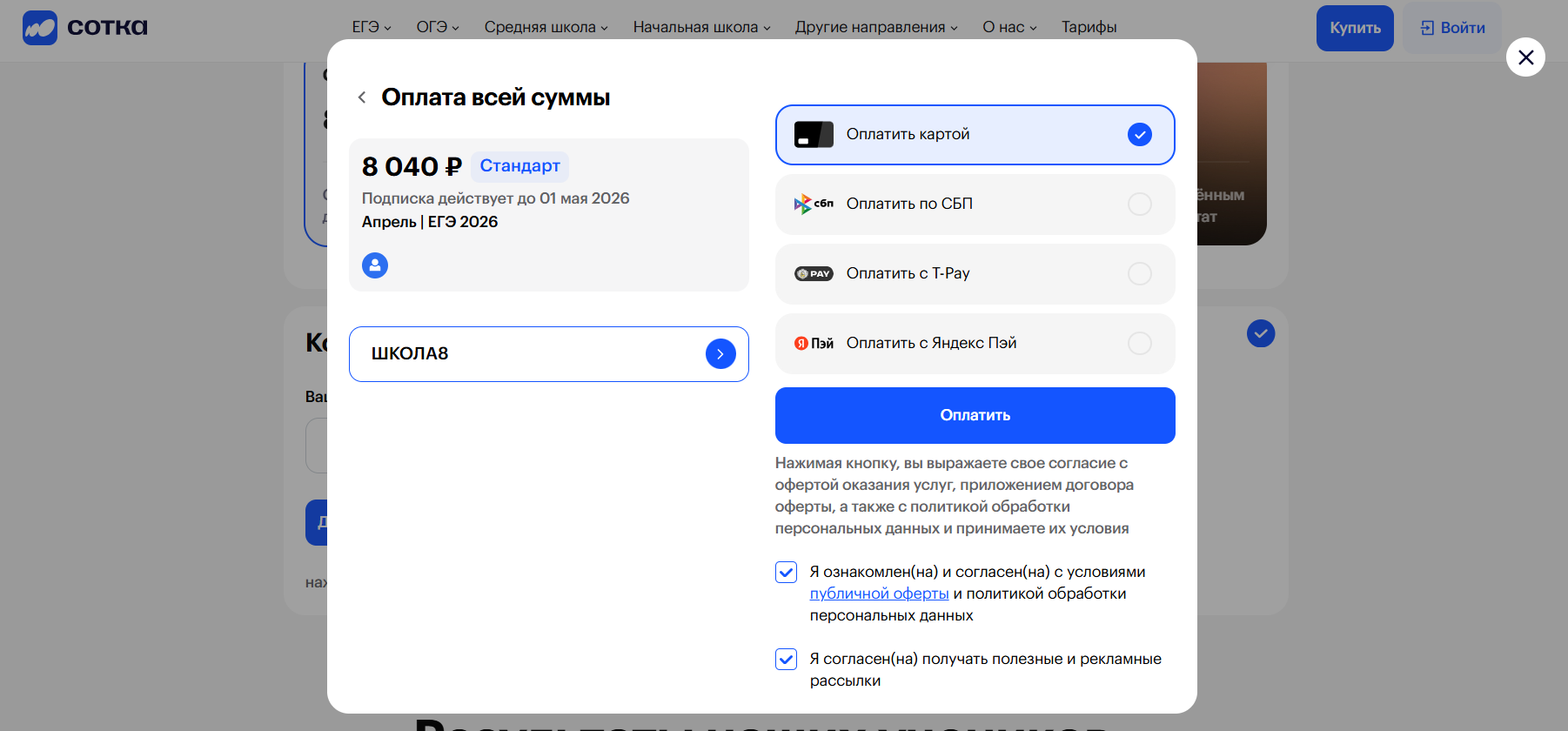Screen dimensions: 1568x731
Task: Uncheck consent to рекламные рассылки checkbox
Action: pyautogui.click(x=786, y=659)
